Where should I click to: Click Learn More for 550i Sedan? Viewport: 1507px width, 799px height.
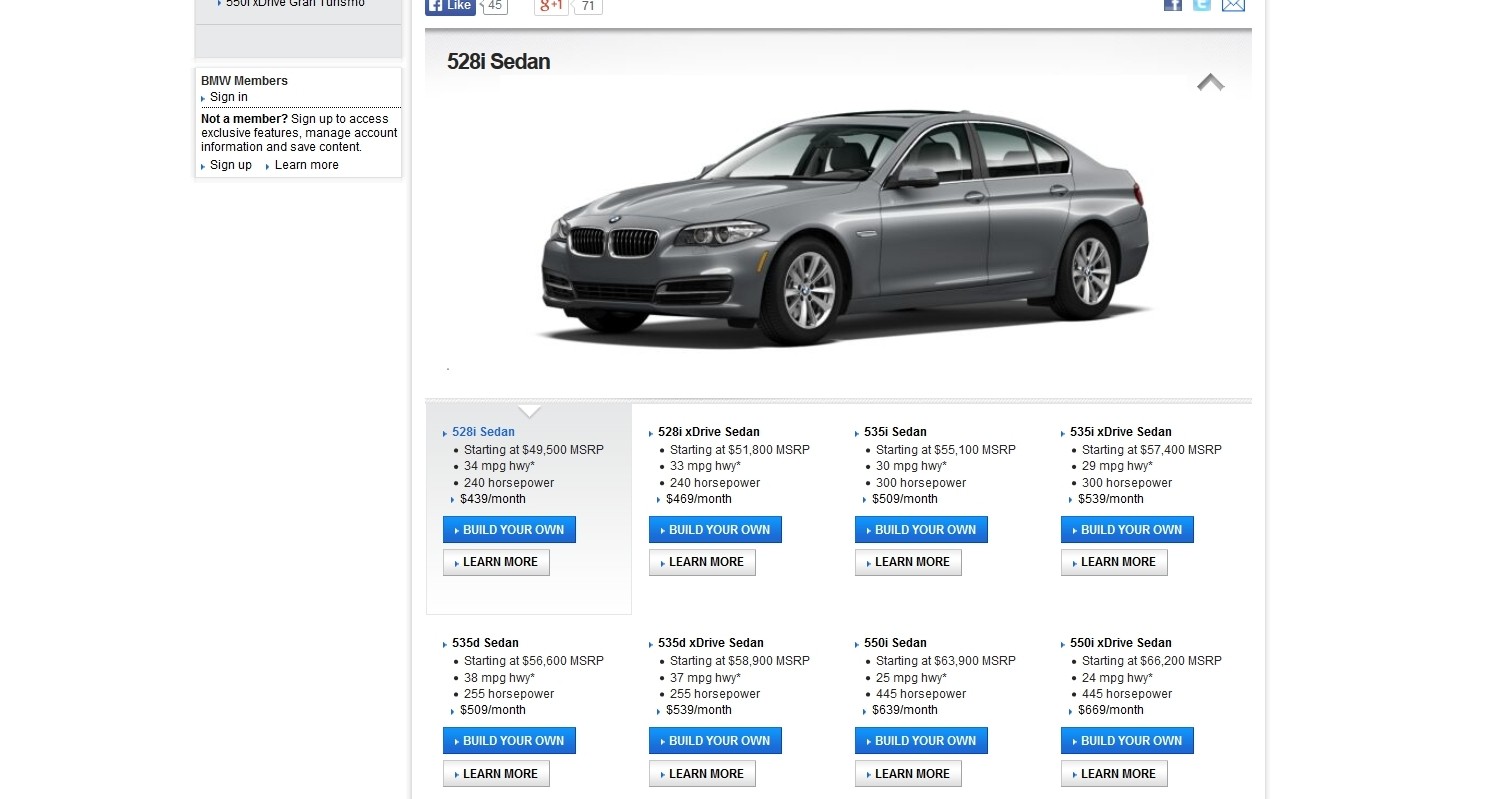[908, 774]
